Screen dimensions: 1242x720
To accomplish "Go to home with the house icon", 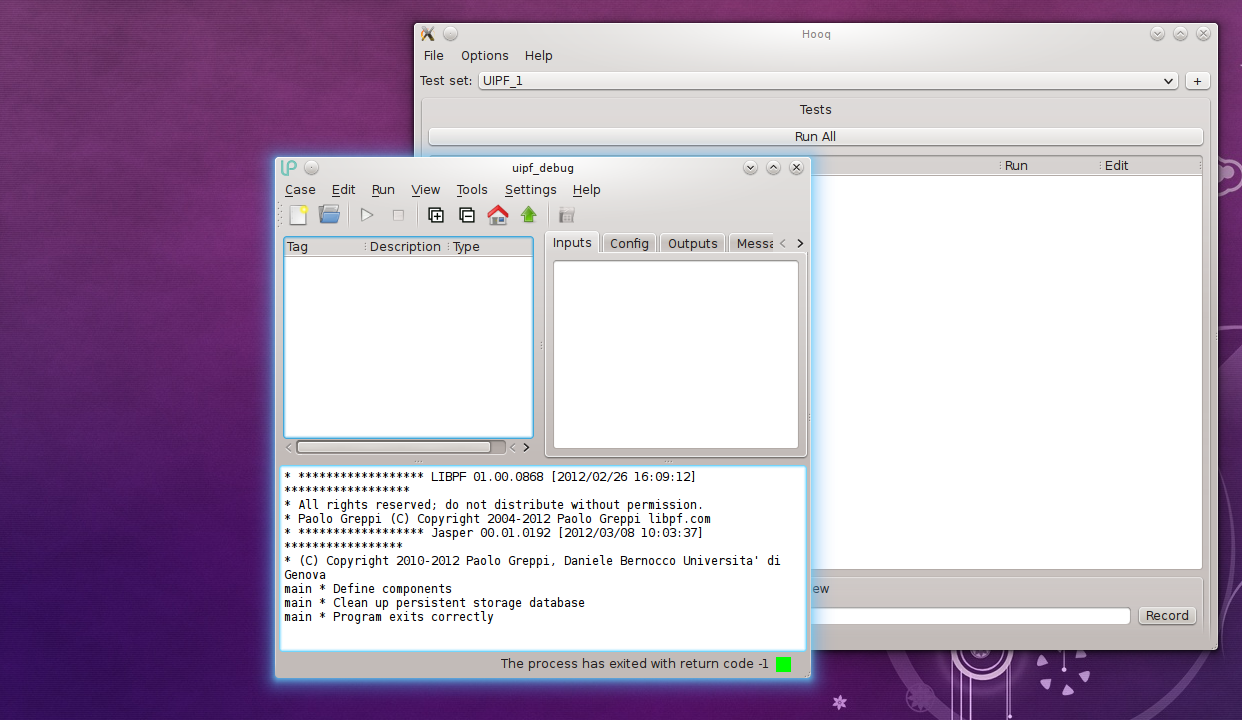I will (498, 215).
